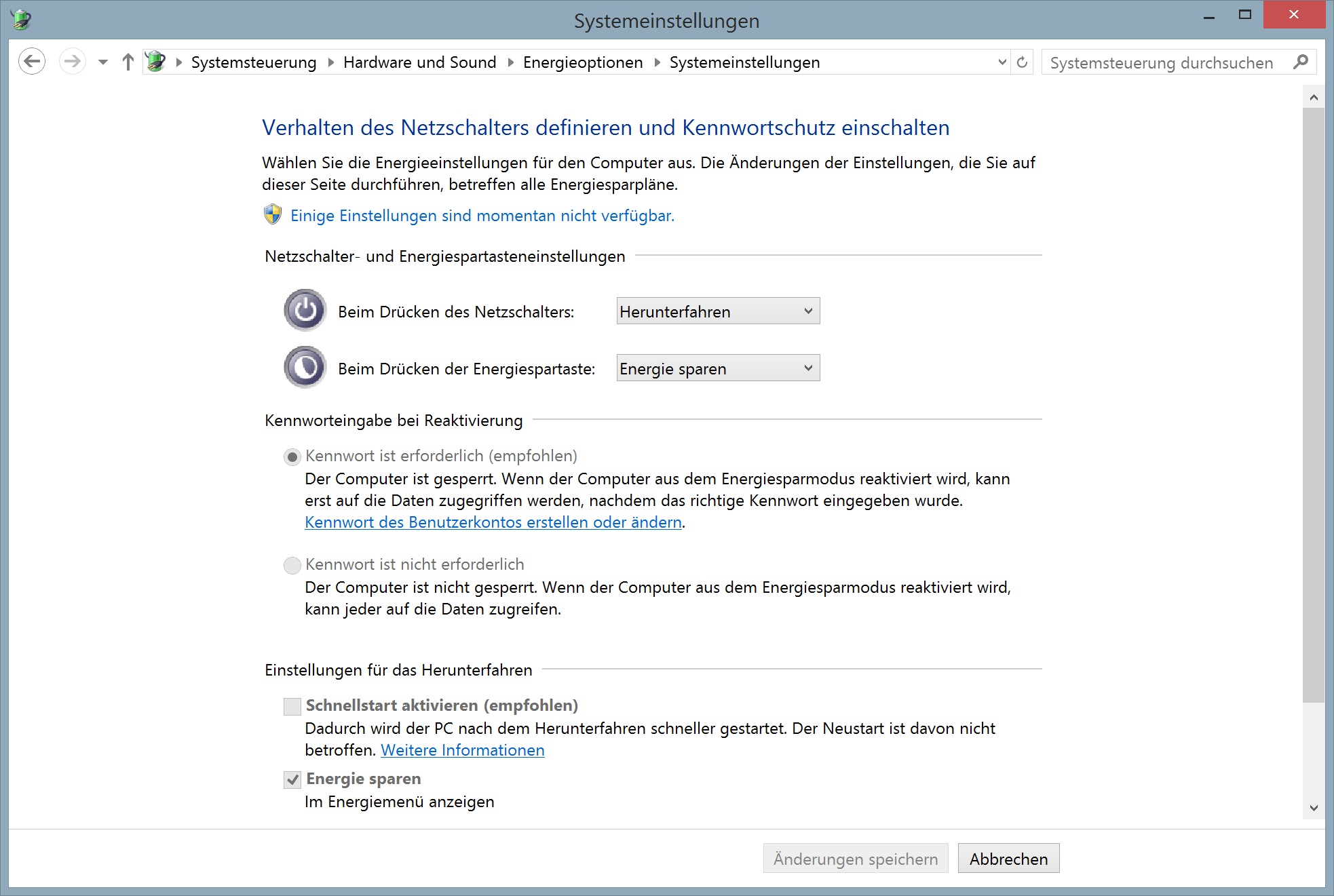The width and height of the screenshot is (1334, 896).
Task: Click the search magnifier icon
Action: [x=1300, y=62]
